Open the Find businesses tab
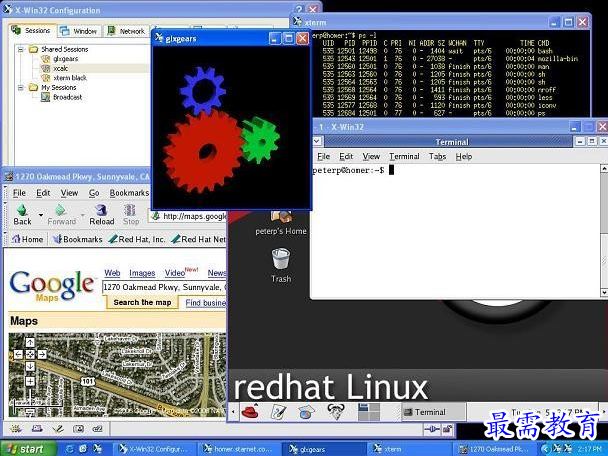This screenshot has width=608, height=456. (x=206, y=303)
